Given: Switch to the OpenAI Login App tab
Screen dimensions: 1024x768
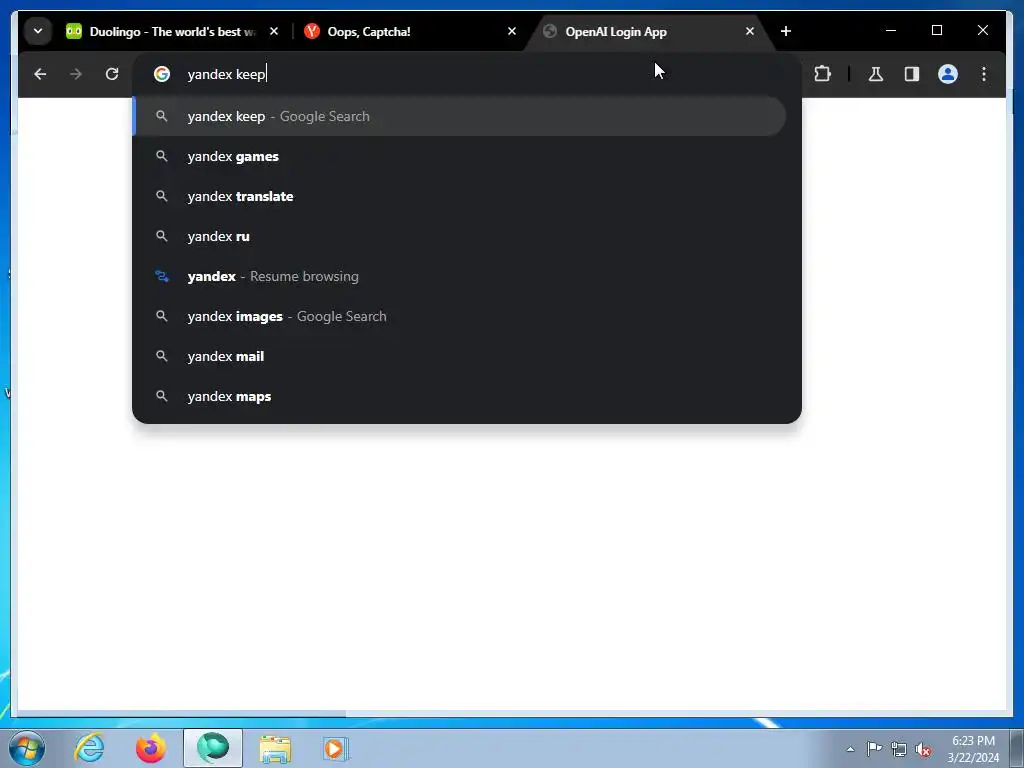Looking at the screenshot, I should [x=647, y=31].
